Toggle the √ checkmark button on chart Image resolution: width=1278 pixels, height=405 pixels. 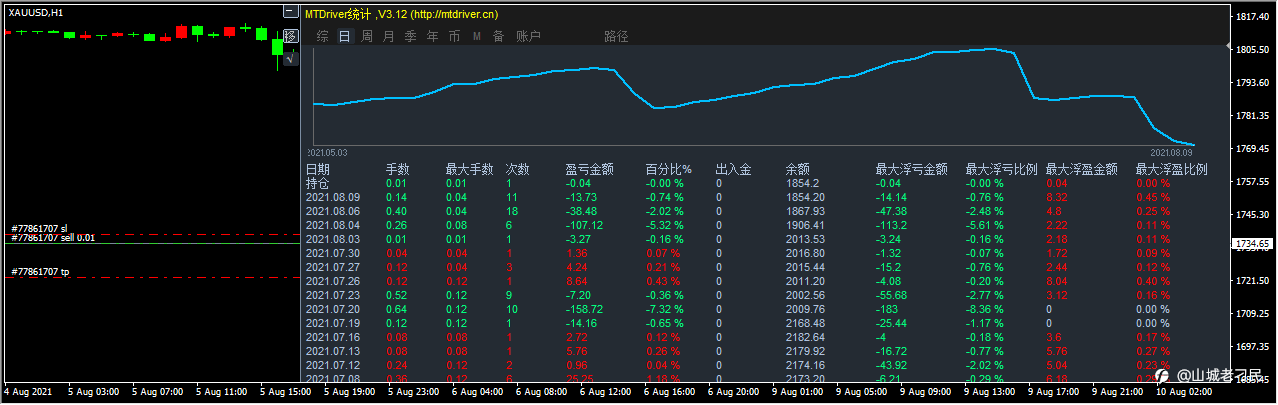pyautogui.click(x=290, y=59)
